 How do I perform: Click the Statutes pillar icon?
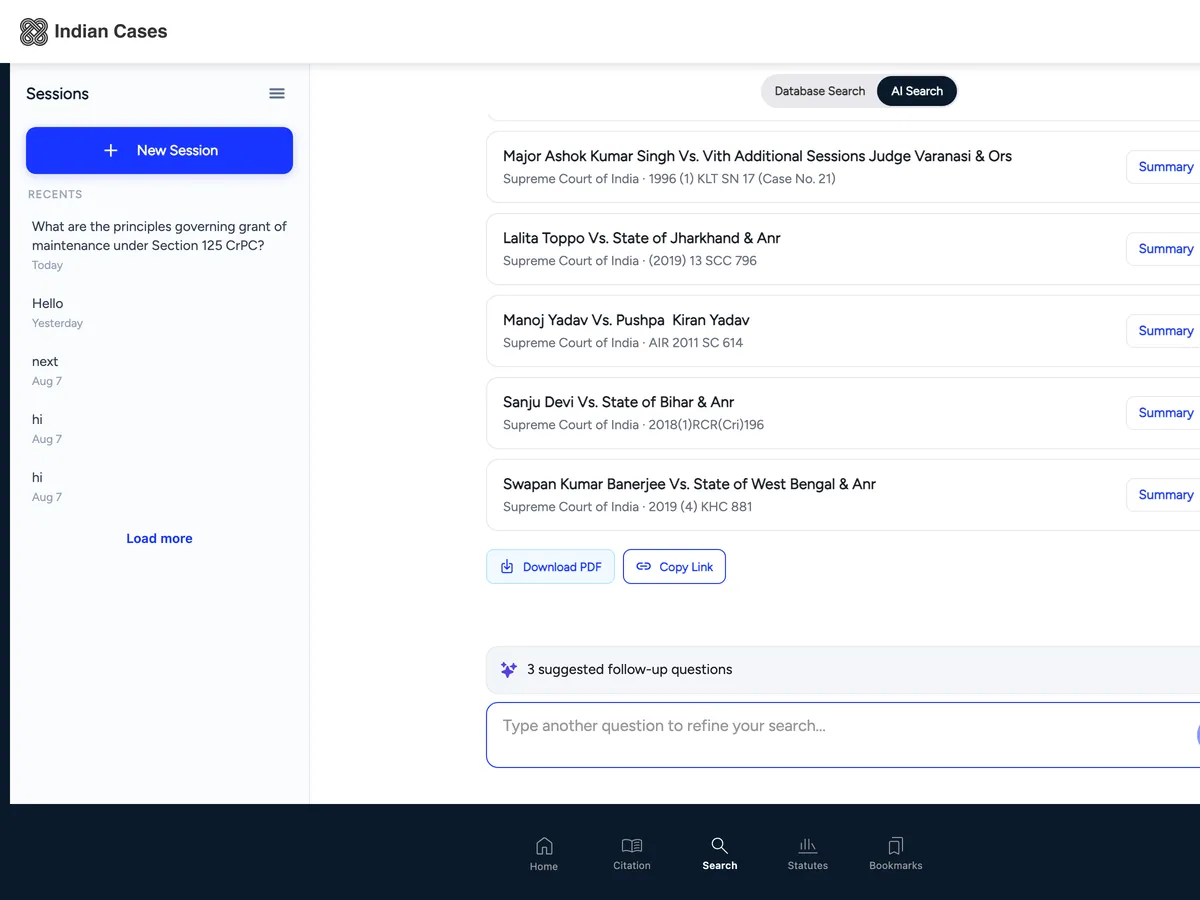(808, 846)
